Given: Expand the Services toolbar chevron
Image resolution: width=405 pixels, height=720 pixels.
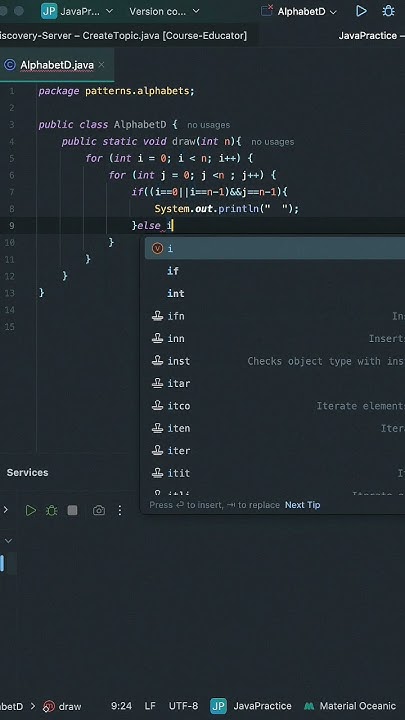Looking at the screenshot, I should [x=6, y=510].
